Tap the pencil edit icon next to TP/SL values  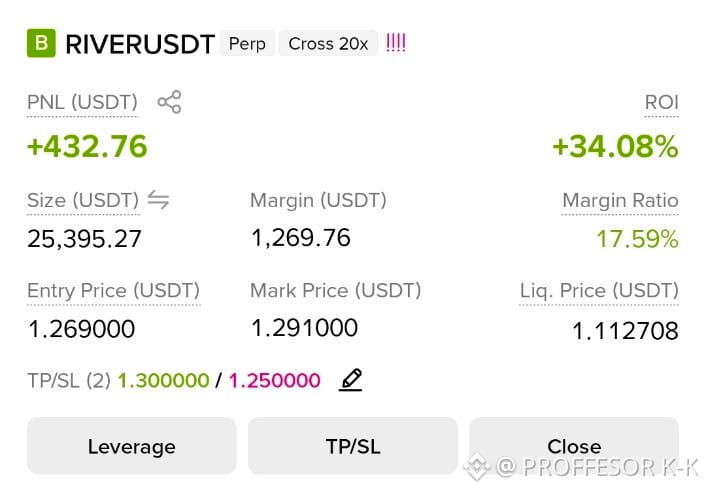(350, 379)
